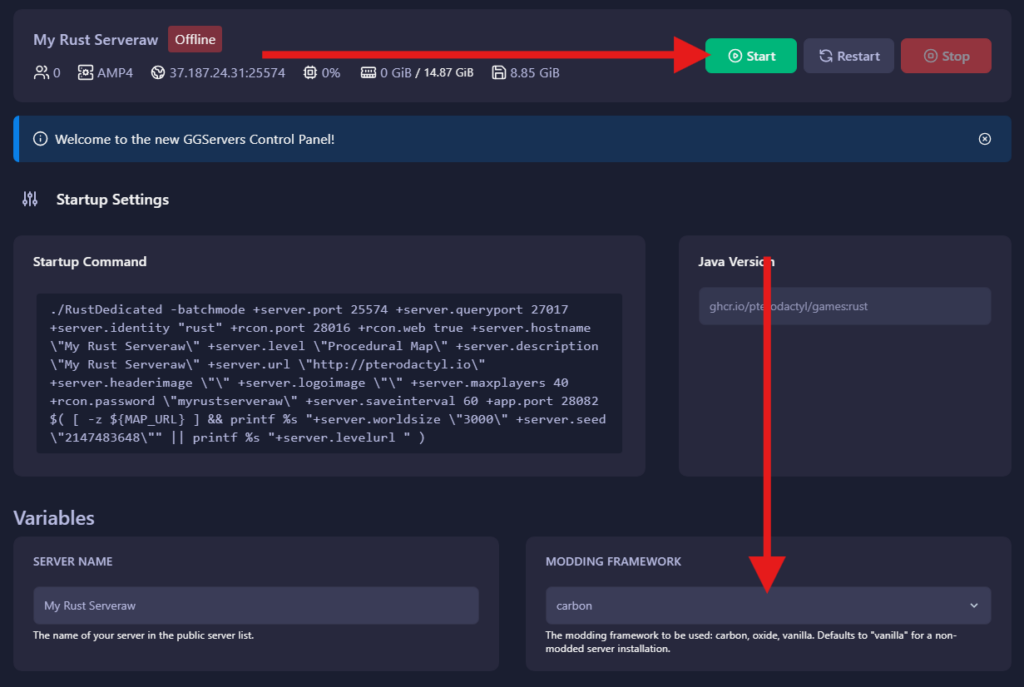Click the Java Version image field
This screenshot has height=687, width=1024.
coord(844,306)
